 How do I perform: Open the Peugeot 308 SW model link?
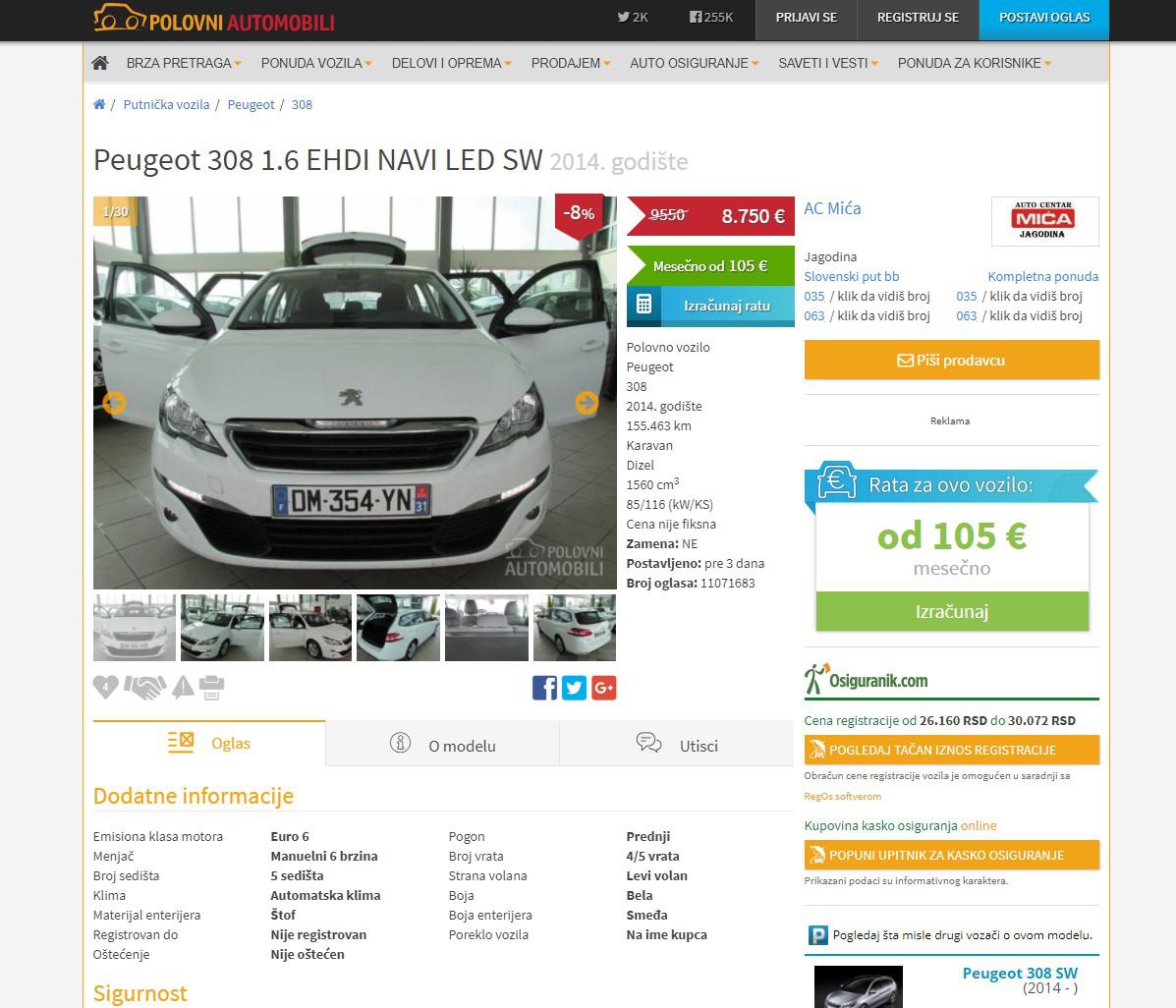(x=1020, y=973)
